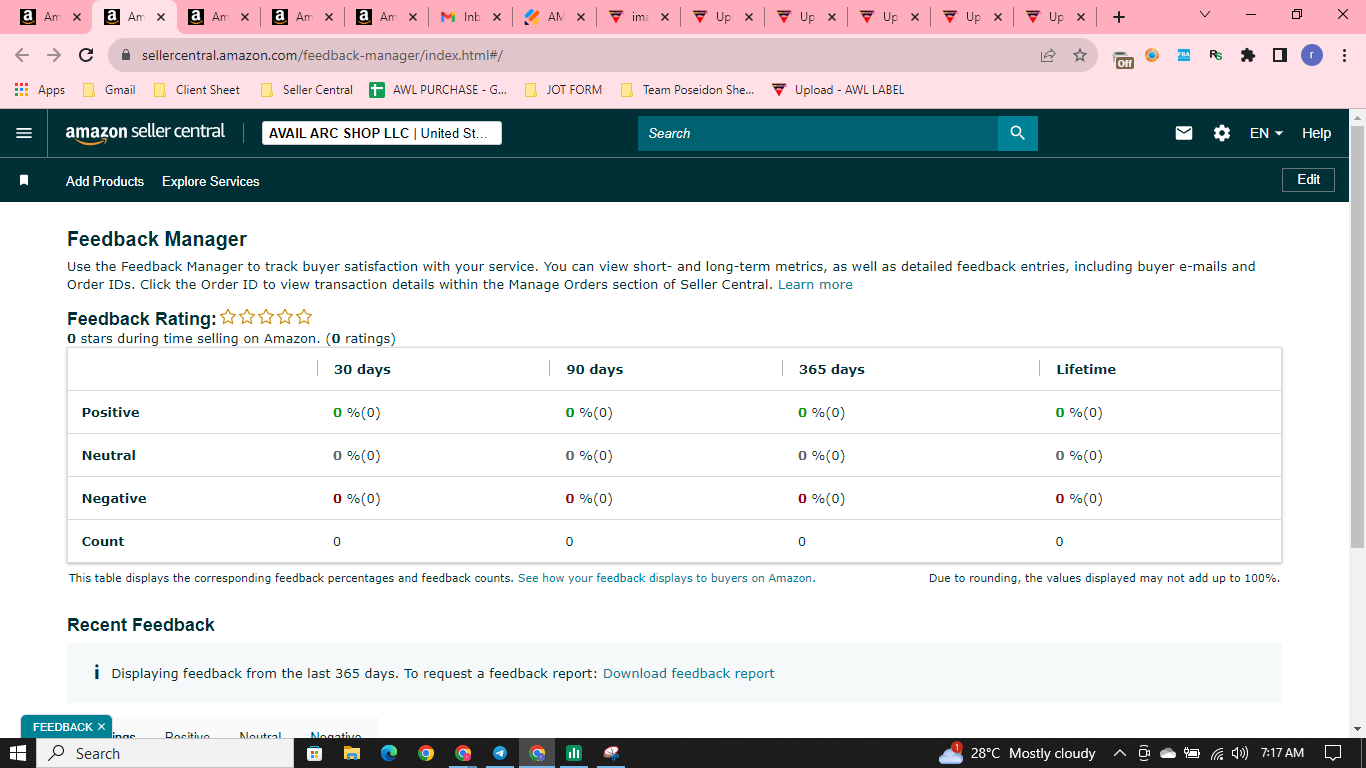Click the 90 days column header
This screenshot has width=1366, height=768.
tap(594, 369)
